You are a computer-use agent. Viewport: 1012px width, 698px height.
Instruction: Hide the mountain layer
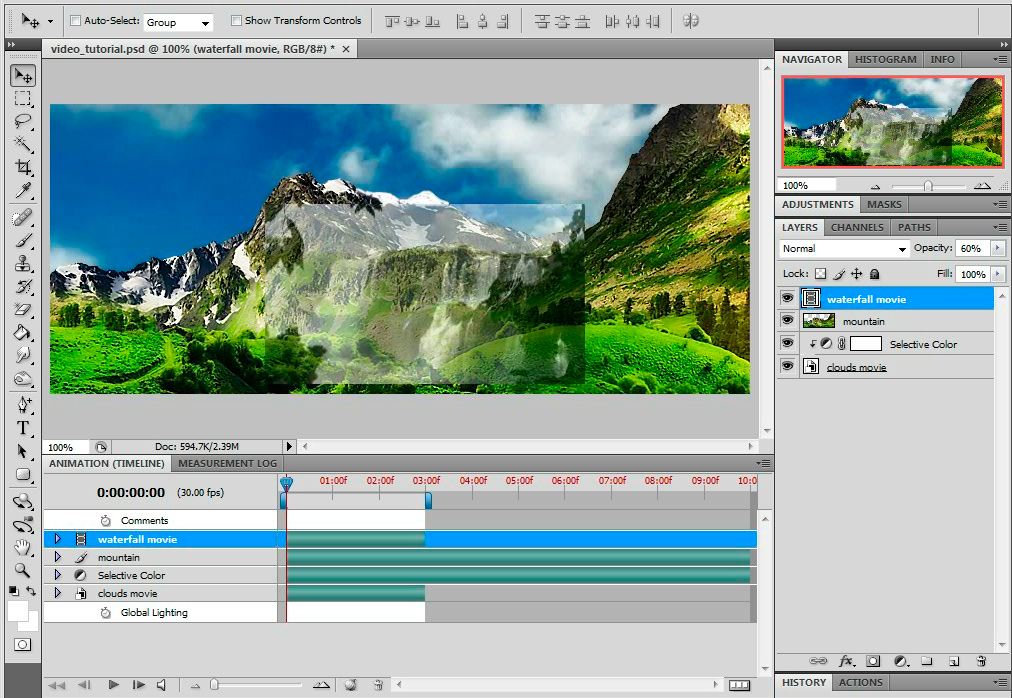(x=787, y=320)
